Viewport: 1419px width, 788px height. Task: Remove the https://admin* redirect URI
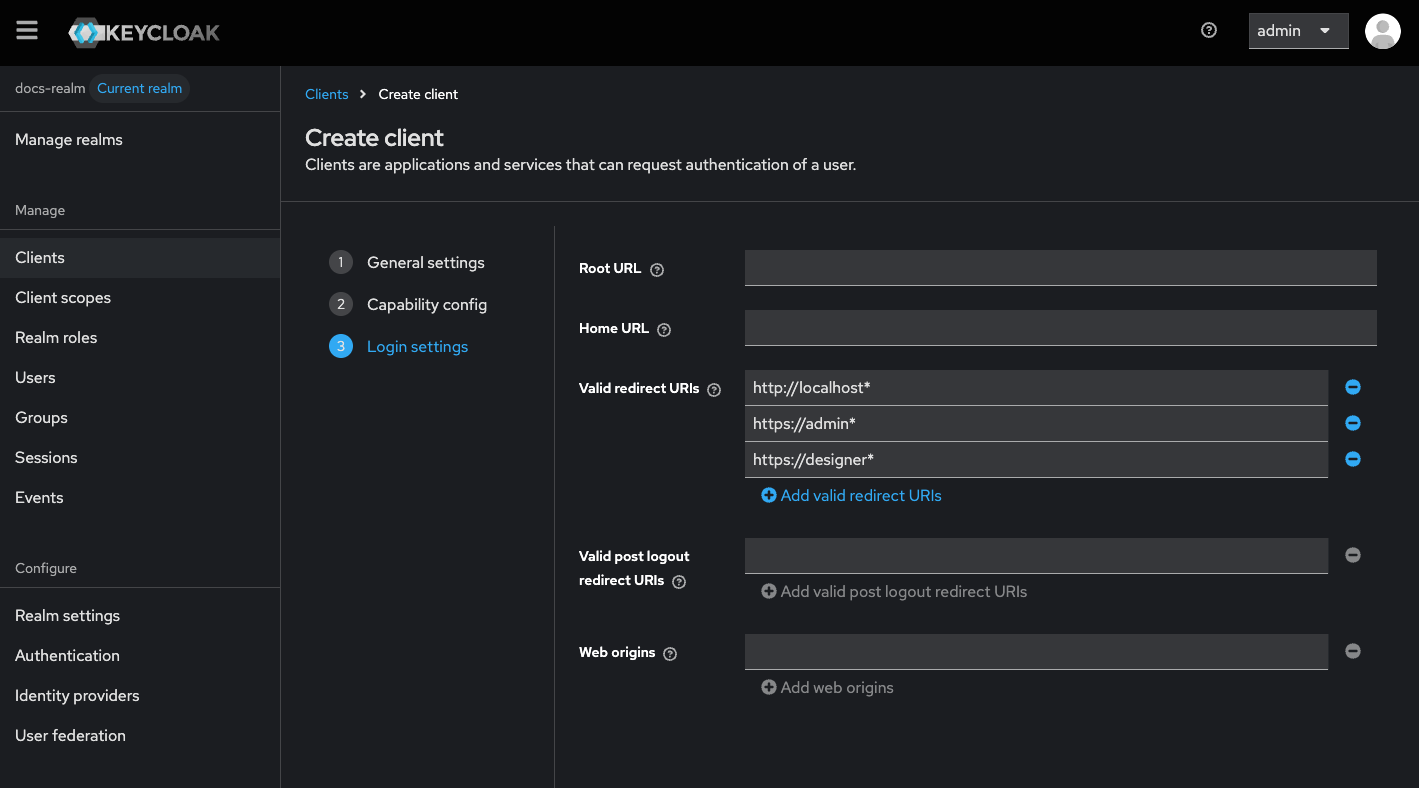point(1353,423)
